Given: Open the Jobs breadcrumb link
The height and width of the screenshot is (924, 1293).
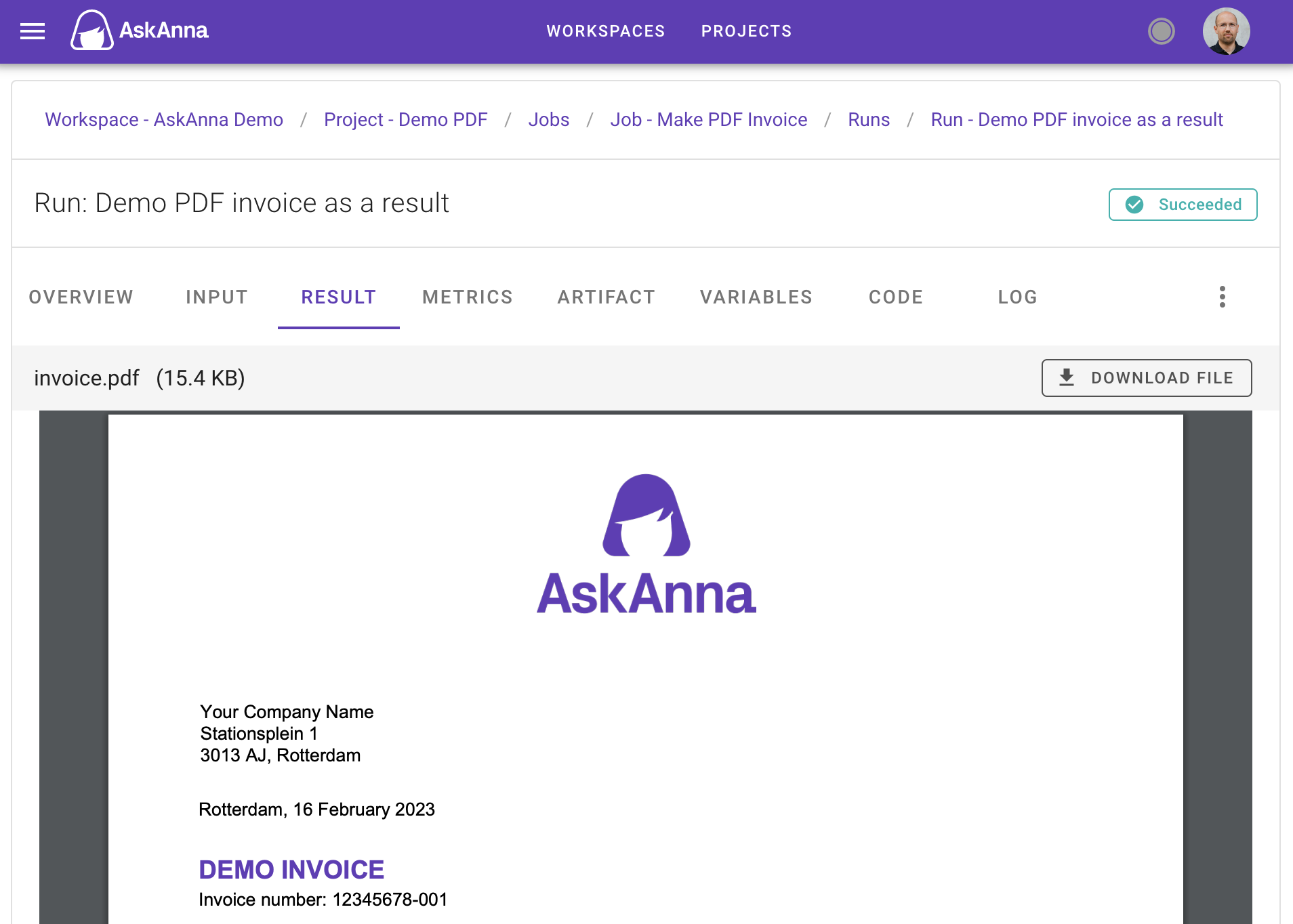Looking at the screenshot, I should point(549,120).
